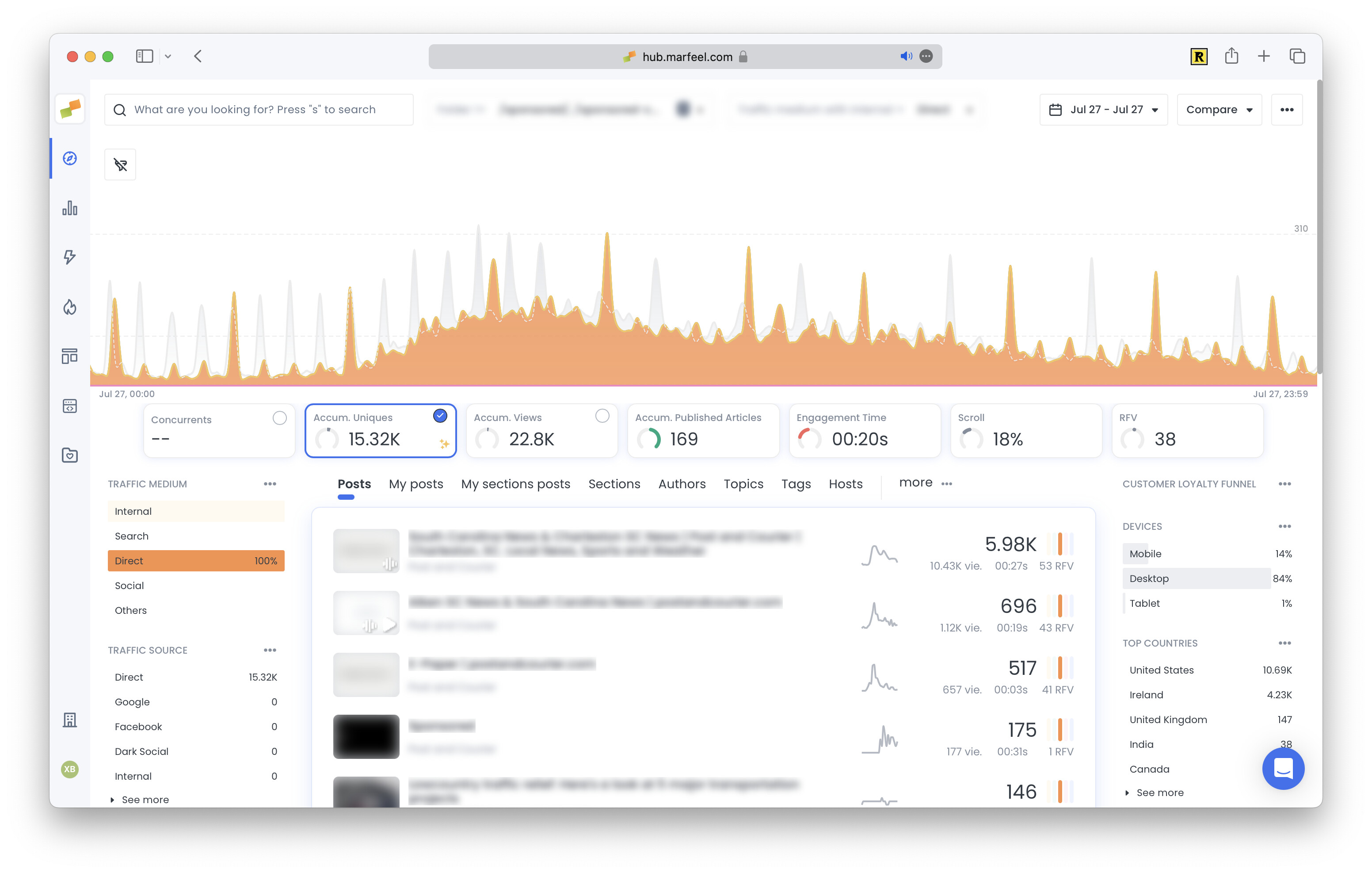Switch to the Authors tab
The width and height of the screenshot is (1372, 873).
point(682,483)
